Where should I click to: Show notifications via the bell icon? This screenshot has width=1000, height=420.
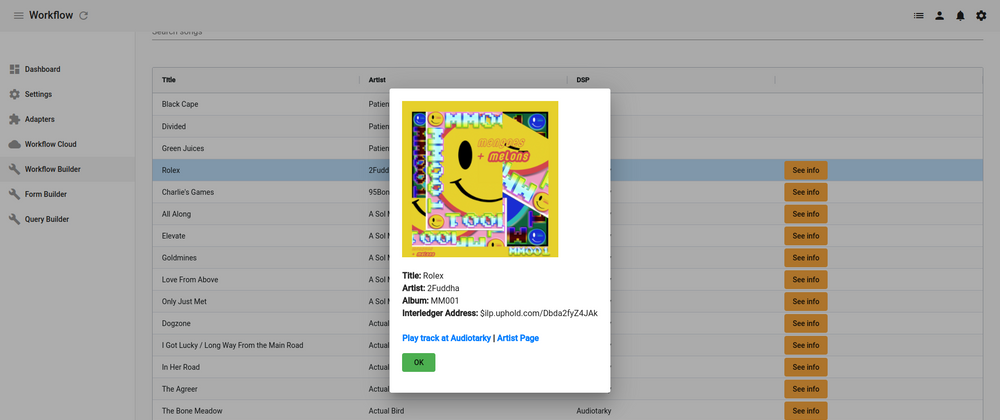click(x=960, y=15)
